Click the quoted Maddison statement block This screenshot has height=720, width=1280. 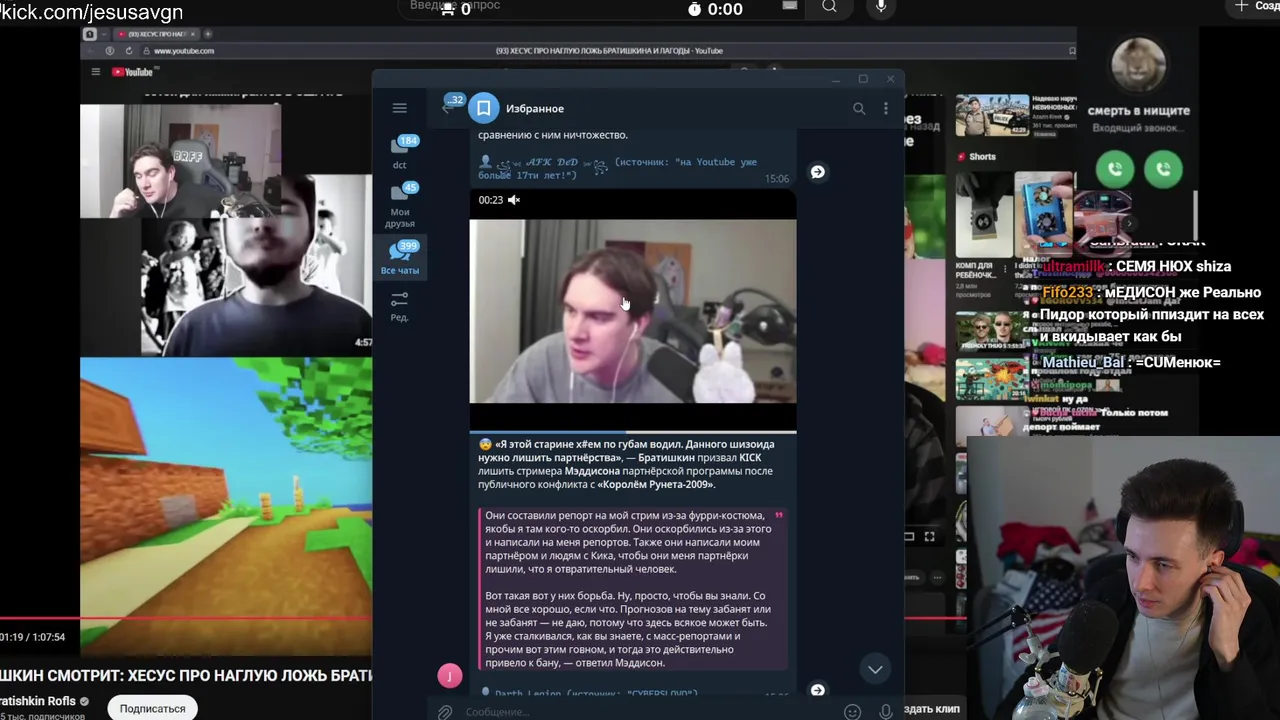[633, 589]
